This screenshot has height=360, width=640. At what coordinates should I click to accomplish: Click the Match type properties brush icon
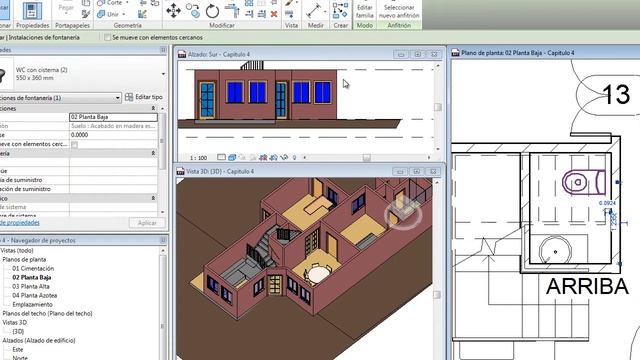tap(86, 14)
